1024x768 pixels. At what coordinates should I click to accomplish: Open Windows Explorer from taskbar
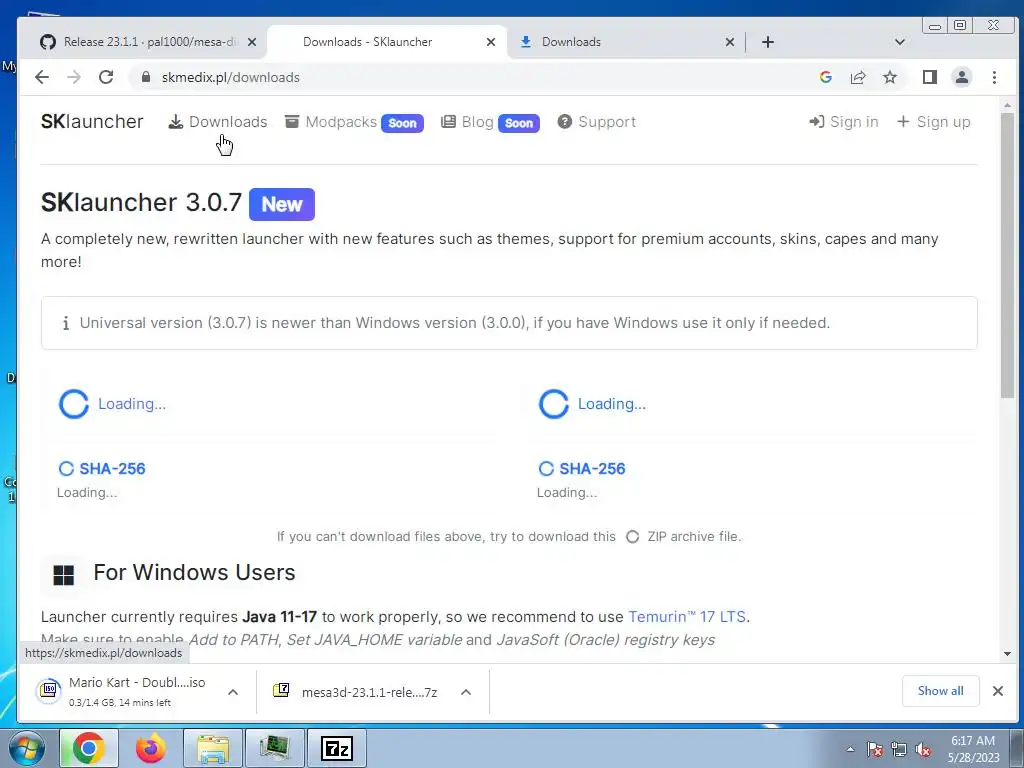pos(213,748)
